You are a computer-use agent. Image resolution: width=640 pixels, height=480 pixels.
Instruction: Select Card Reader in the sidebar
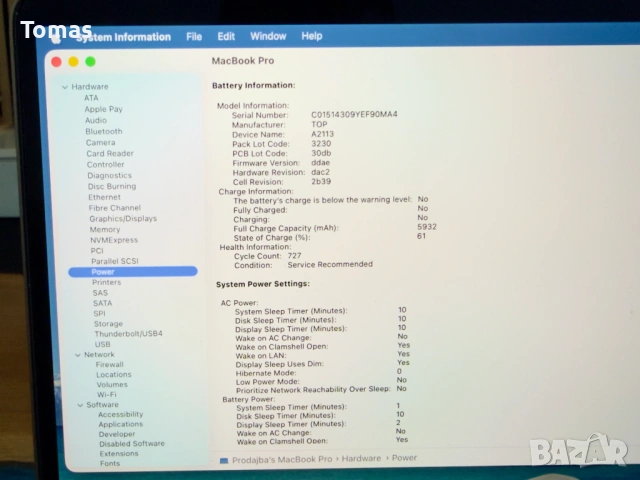(x=110, y=153)
